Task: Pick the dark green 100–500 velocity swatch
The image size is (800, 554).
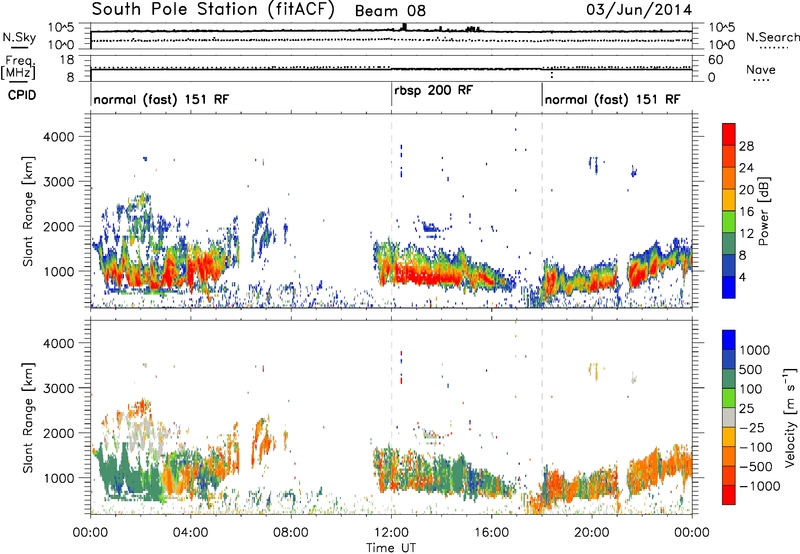Action: 729,379
